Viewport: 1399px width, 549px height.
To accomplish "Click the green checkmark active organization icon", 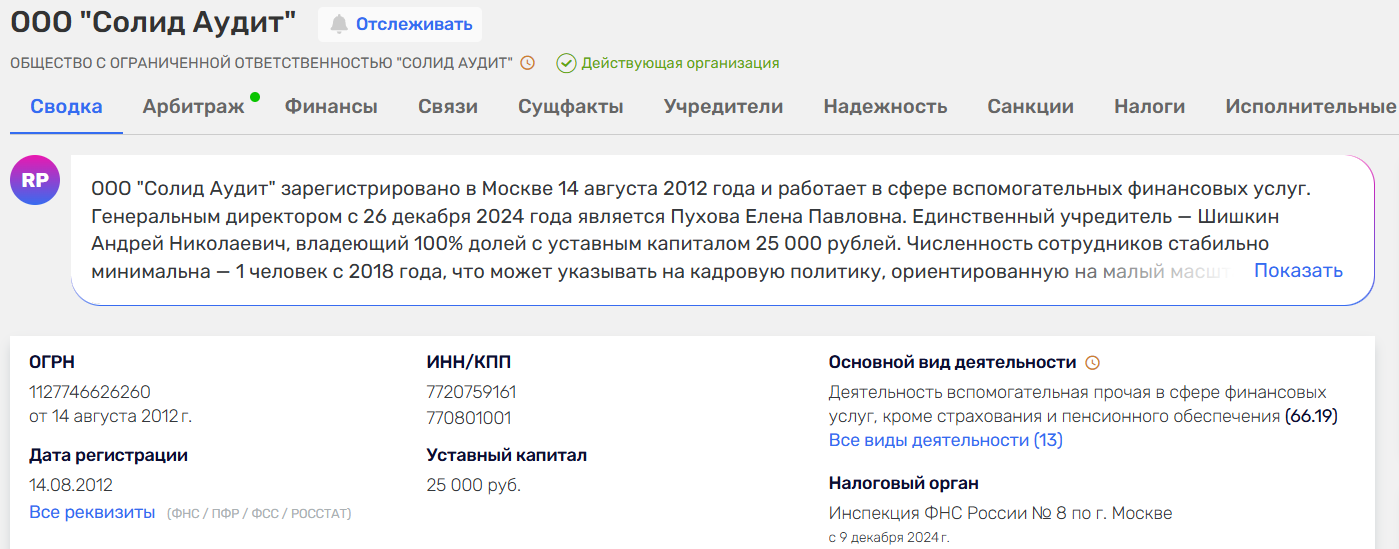I will pos(566,63).
